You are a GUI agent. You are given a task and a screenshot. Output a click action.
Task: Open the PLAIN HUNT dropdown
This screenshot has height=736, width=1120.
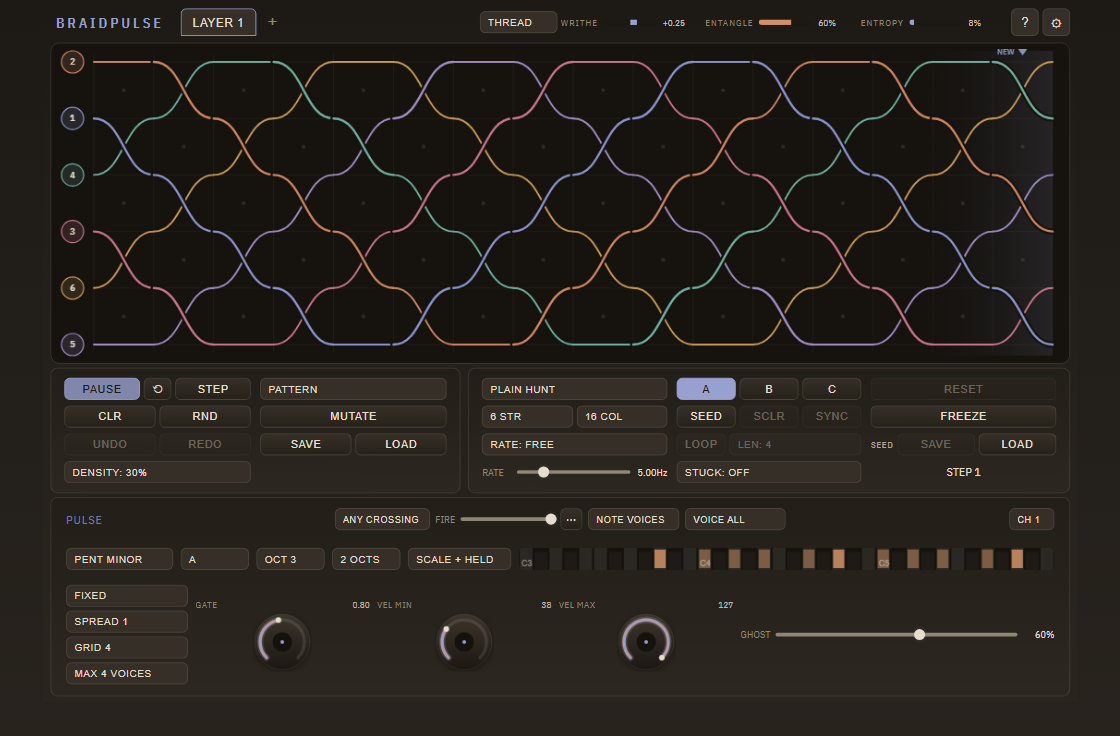[574, 389]
